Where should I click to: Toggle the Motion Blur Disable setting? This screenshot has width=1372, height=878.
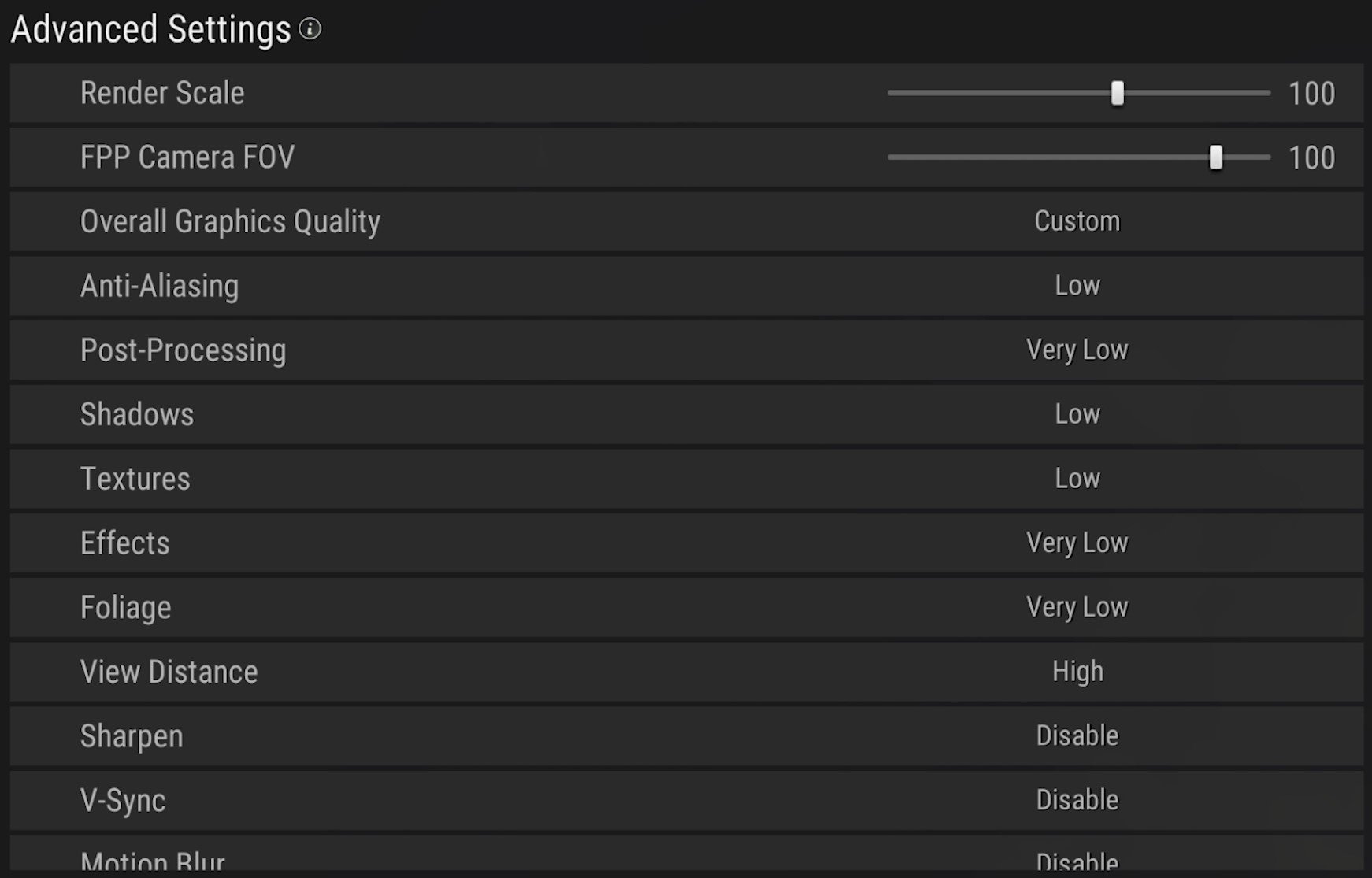click(x=1077, y=862)
